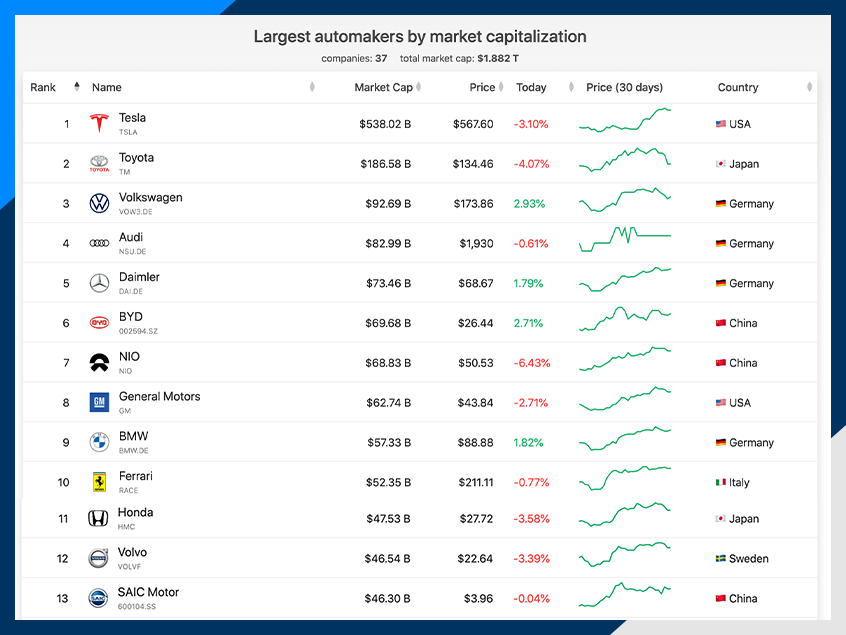The width and height of the screenshot is (846, 635).
Task: Open the Toyota company link
Action: pyautogui.click(x=136, y=158)
